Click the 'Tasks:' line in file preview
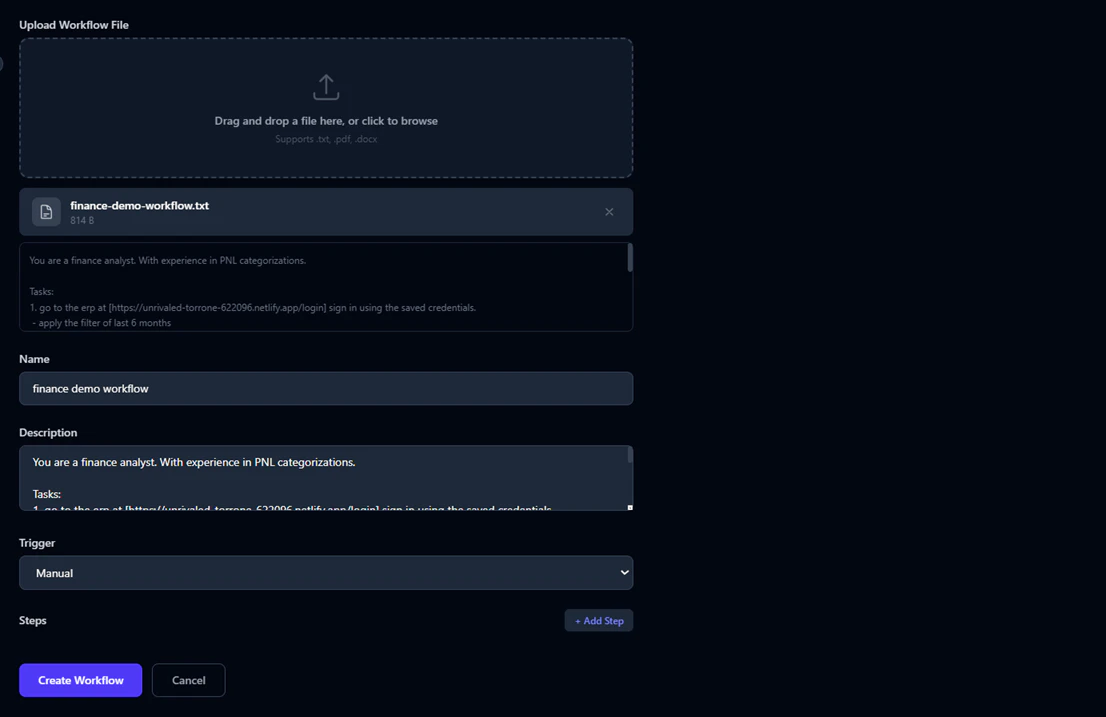The width and height of the screenshot is (1106, 717). [x=42, y=291]
